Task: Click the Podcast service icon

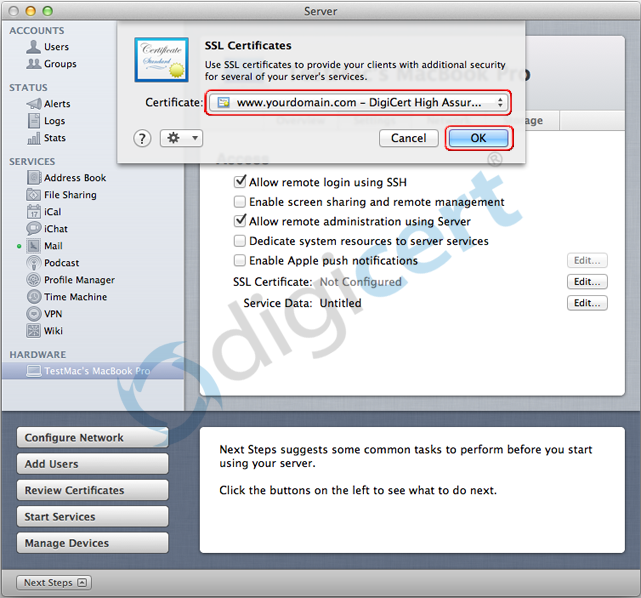Action: click(34, 263)
